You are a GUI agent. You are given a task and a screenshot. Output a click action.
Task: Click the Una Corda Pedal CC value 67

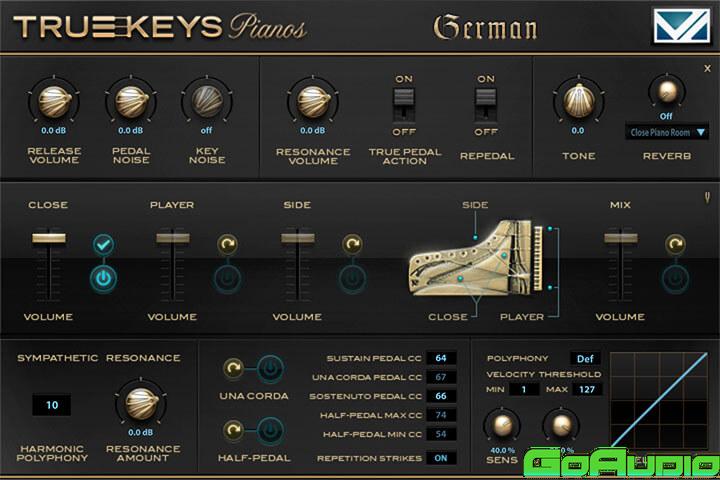pyautogui.click(x=441, y=377)
